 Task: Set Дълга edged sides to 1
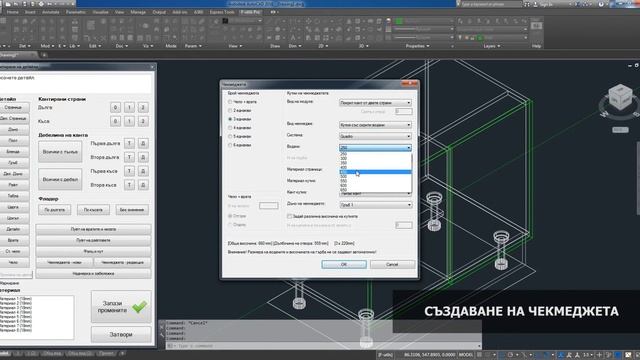(x=129, y=107)
